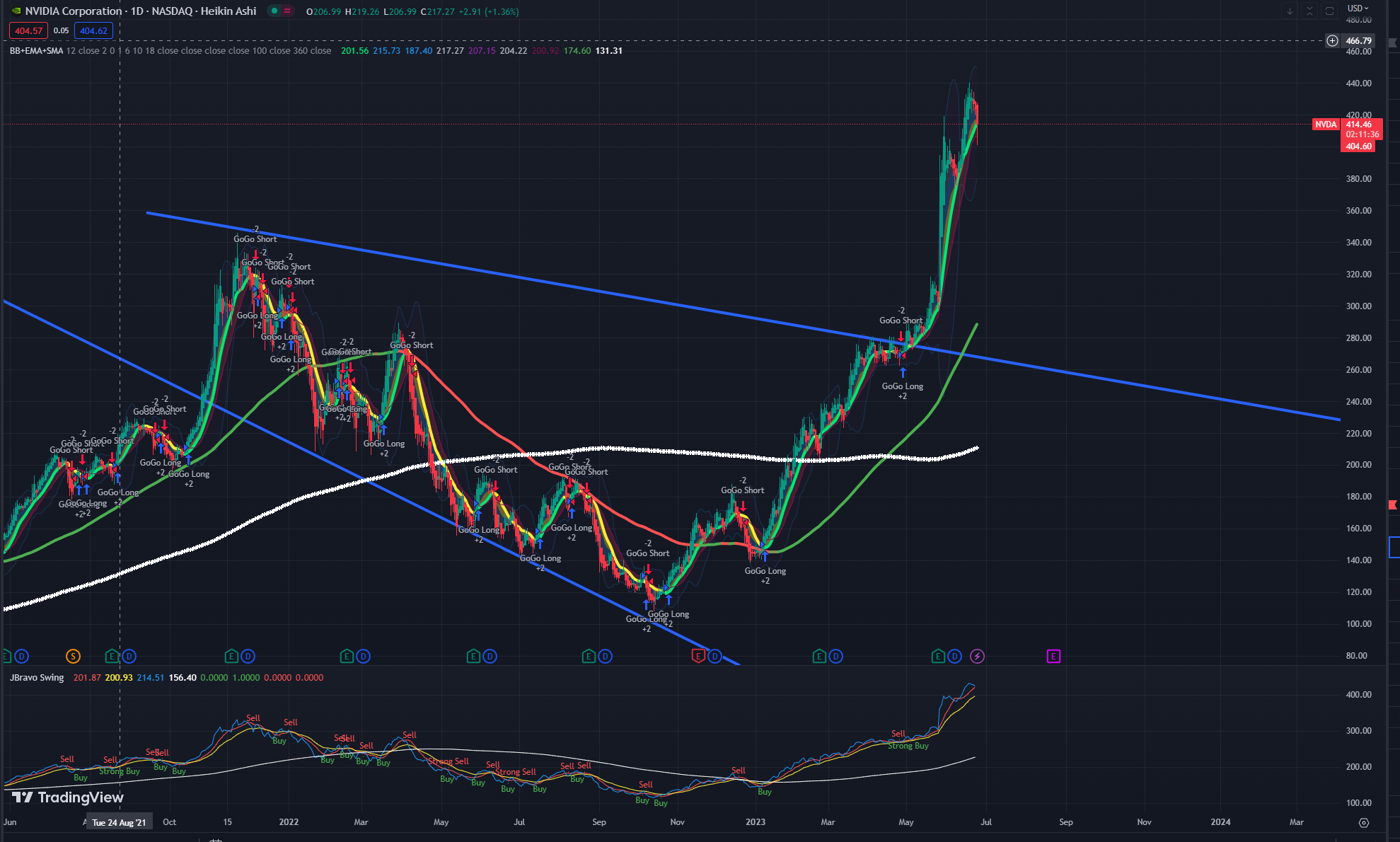The height and width of the screenshot is (842, 1400).
Task: Click the 2022 label on time axis
Action: 289,822
